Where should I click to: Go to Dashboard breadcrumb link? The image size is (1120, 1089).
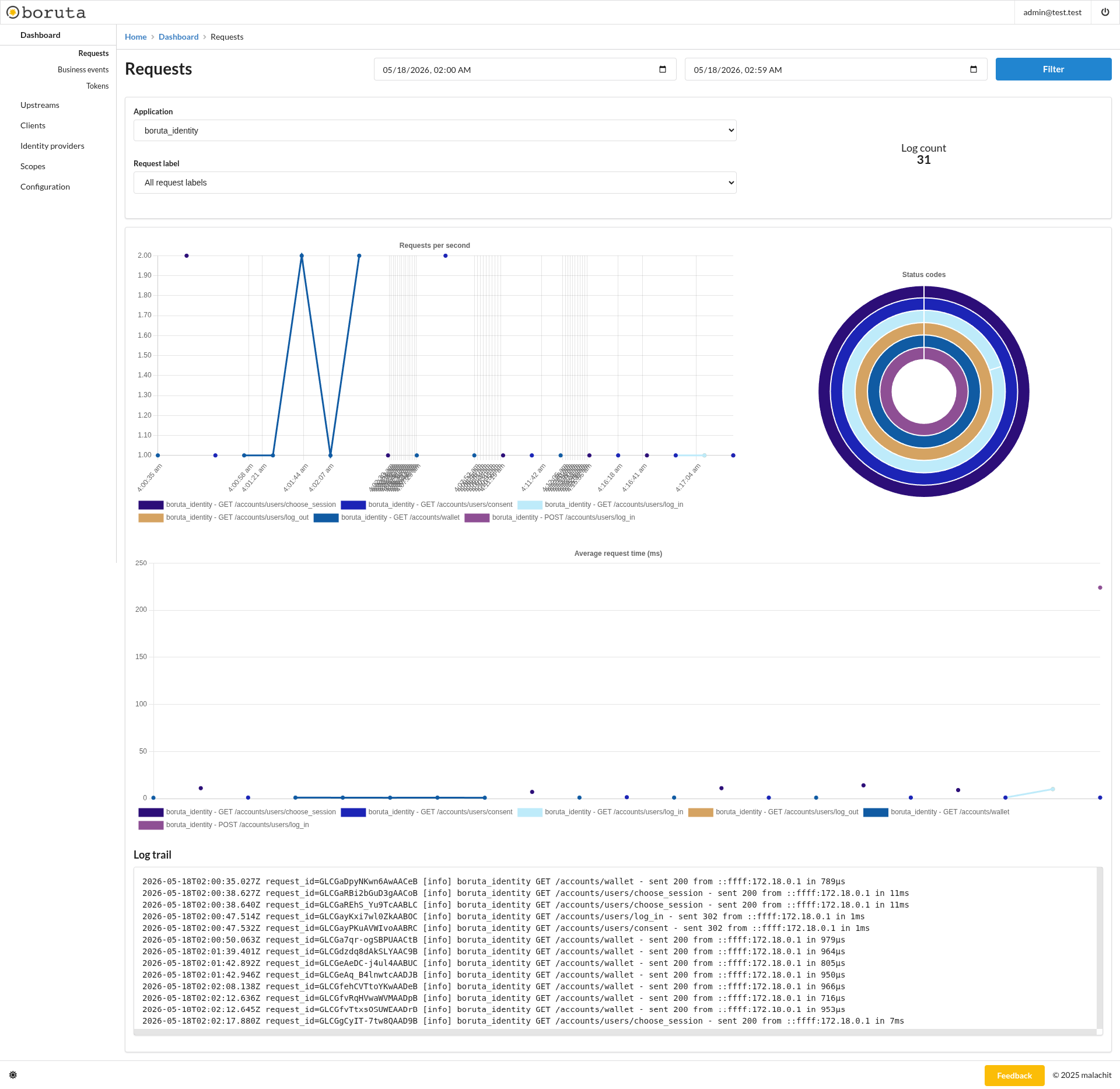178,37
